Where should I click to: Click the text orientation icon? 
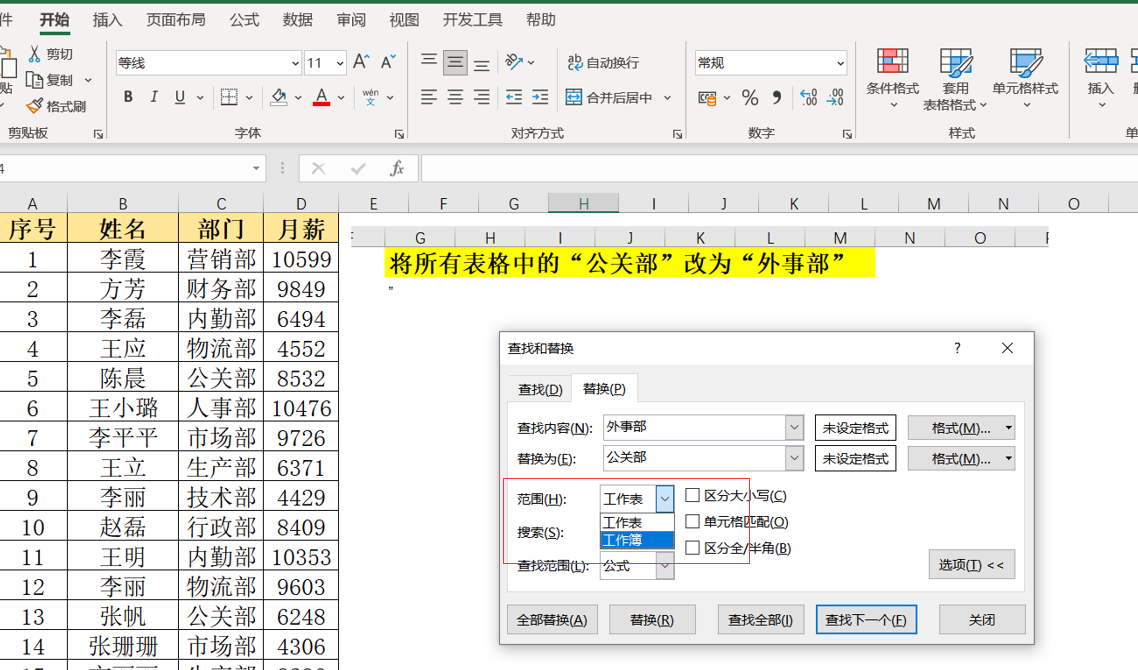point(514,62)
